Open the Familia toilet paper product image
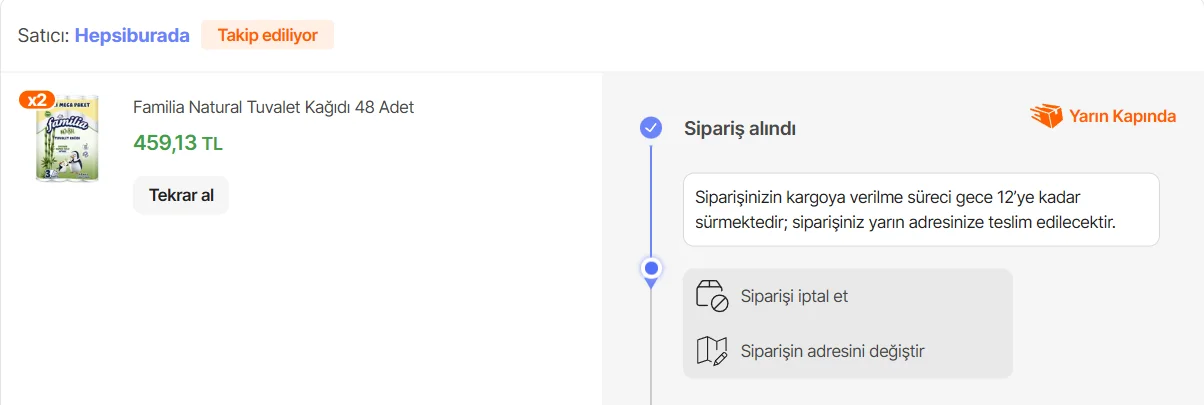Screen dimensions: 1204x405 (67, 142)
